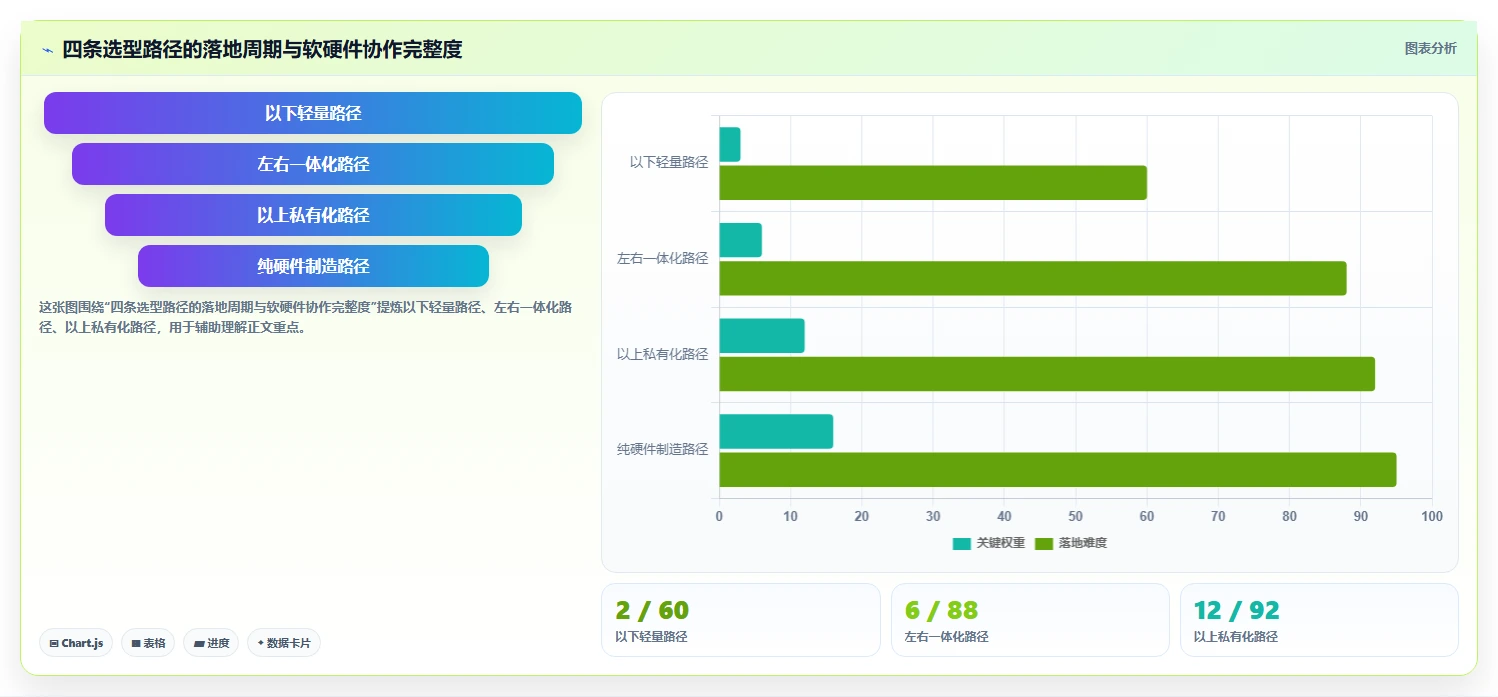This screenshot has height=697, width=1498.
Task: Click the teal 关键权重 legend color box
Action: coord(962,543)
